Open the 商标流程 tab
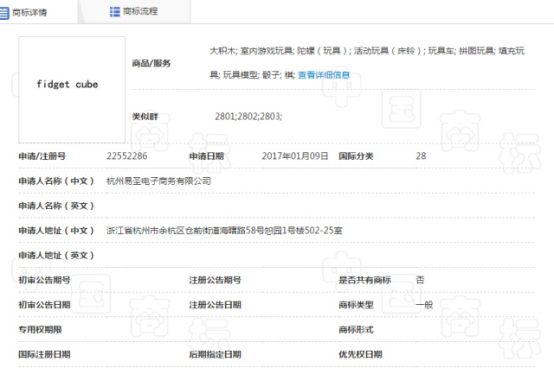The width and height of the screenshot is (554, 369). click(134, 12)
